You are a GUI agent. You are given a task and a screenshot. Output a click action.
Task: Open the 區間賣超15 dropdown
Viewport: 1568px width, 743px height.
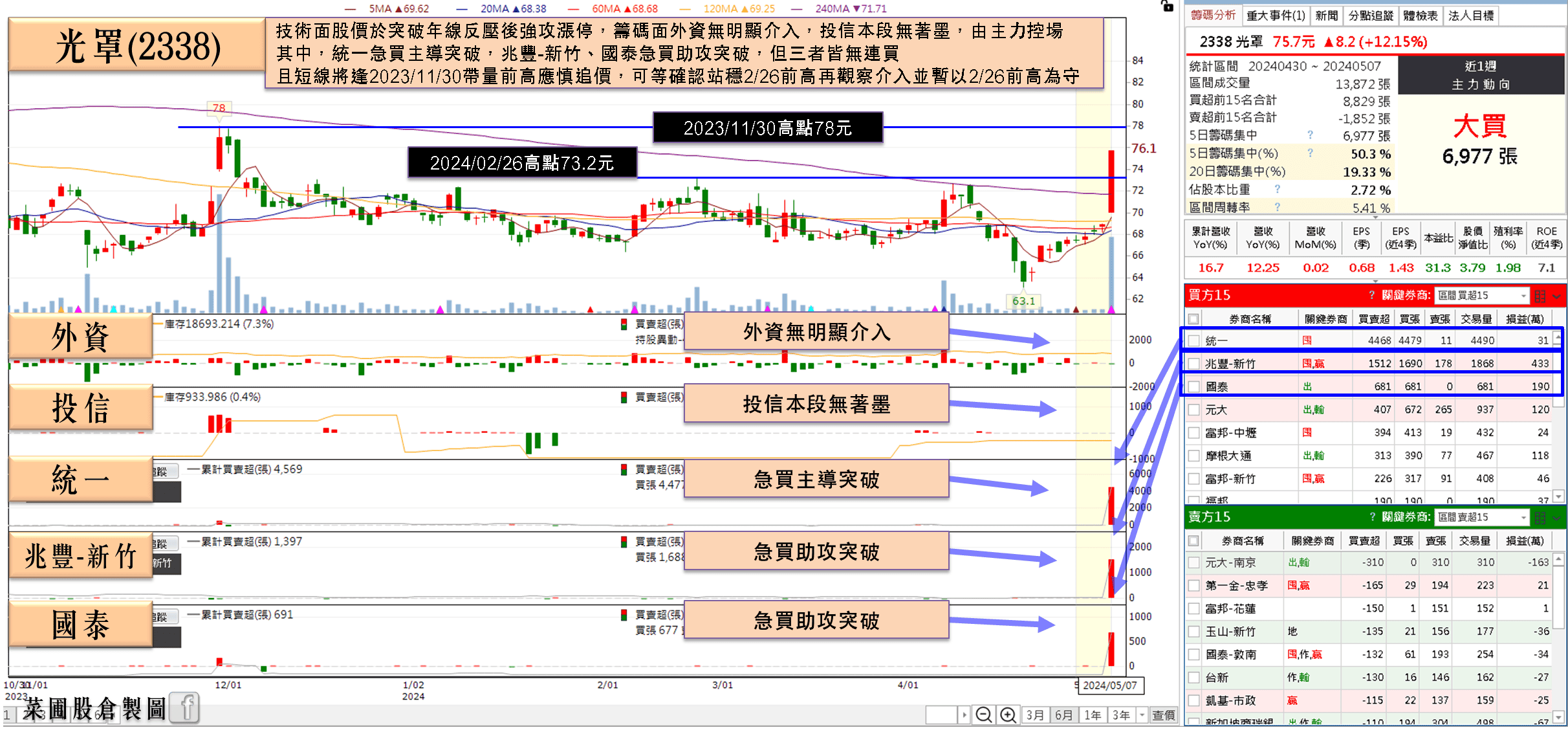pos(1481,518)
